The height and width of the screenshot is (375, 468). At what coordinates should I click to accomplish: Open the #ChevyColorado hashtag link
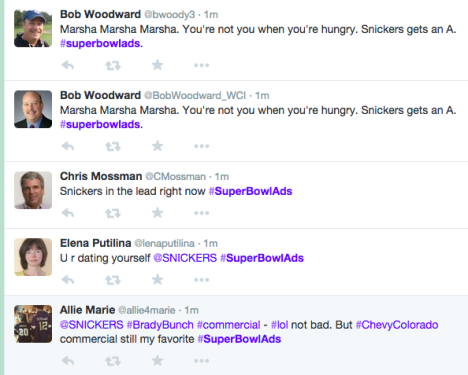click(x=397, y=325)
